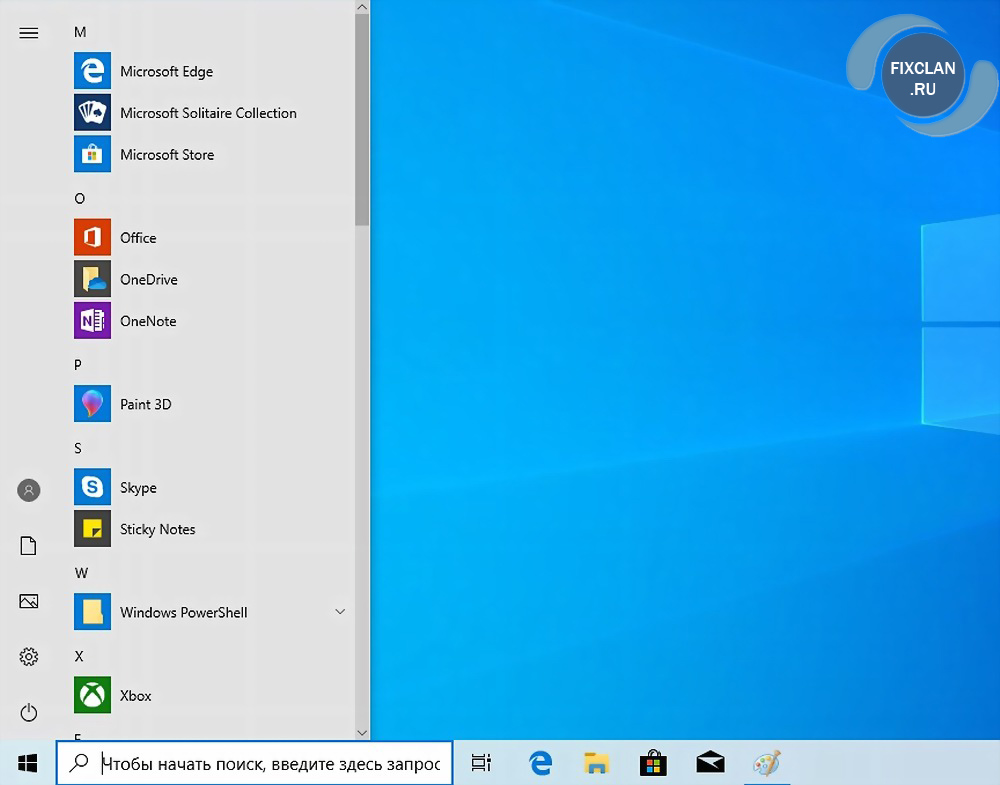Viewport: 1000px width, 785px height.
Task: Expand the Start menu hamburger navigation
Action: coord(29,33)
